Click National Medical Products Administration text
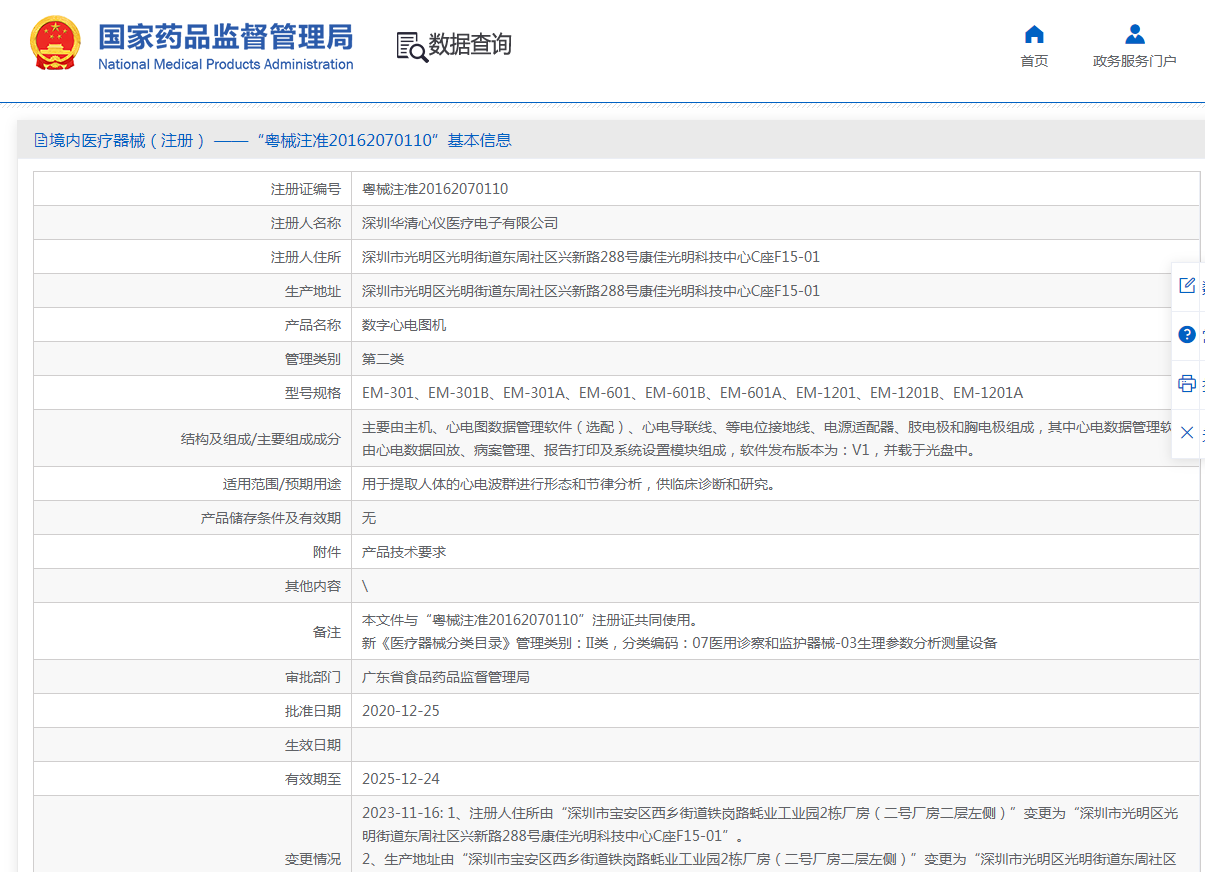1205x872 pixels. coord(225,64)
